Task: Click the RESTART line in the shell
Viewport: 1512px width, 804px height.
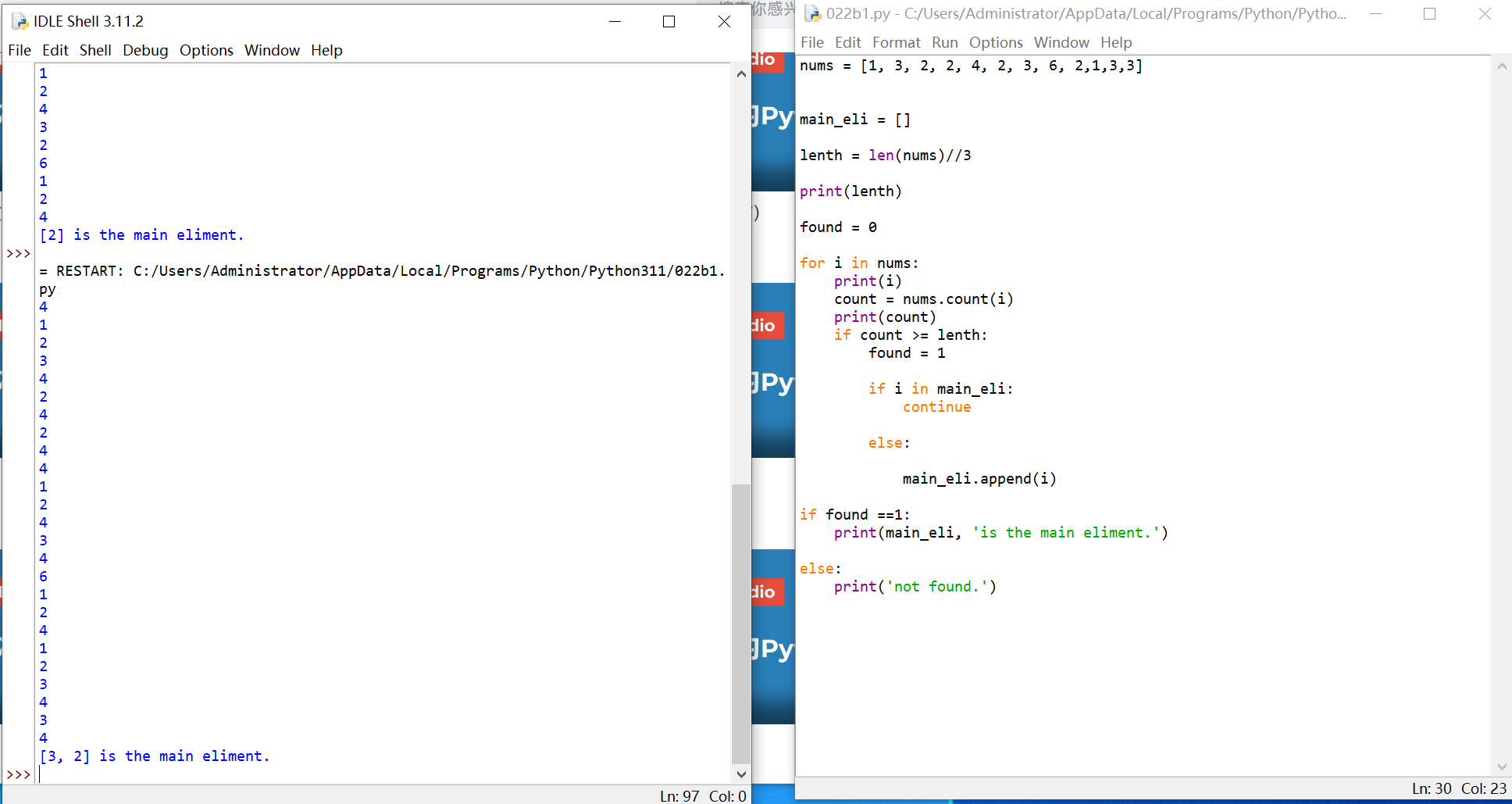Action: 383,280
